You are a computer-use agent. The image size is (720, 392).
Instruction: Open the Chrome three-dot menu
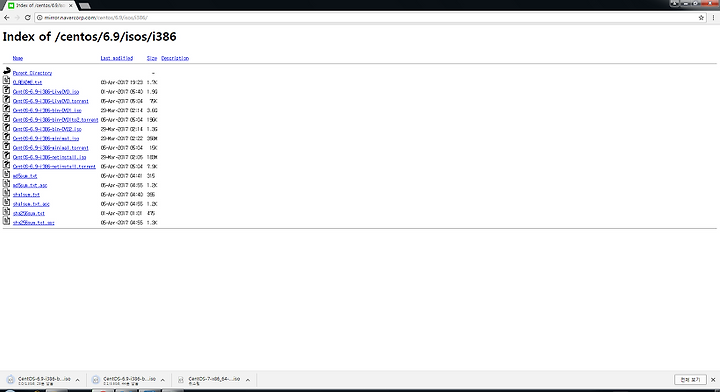(713, 17)
